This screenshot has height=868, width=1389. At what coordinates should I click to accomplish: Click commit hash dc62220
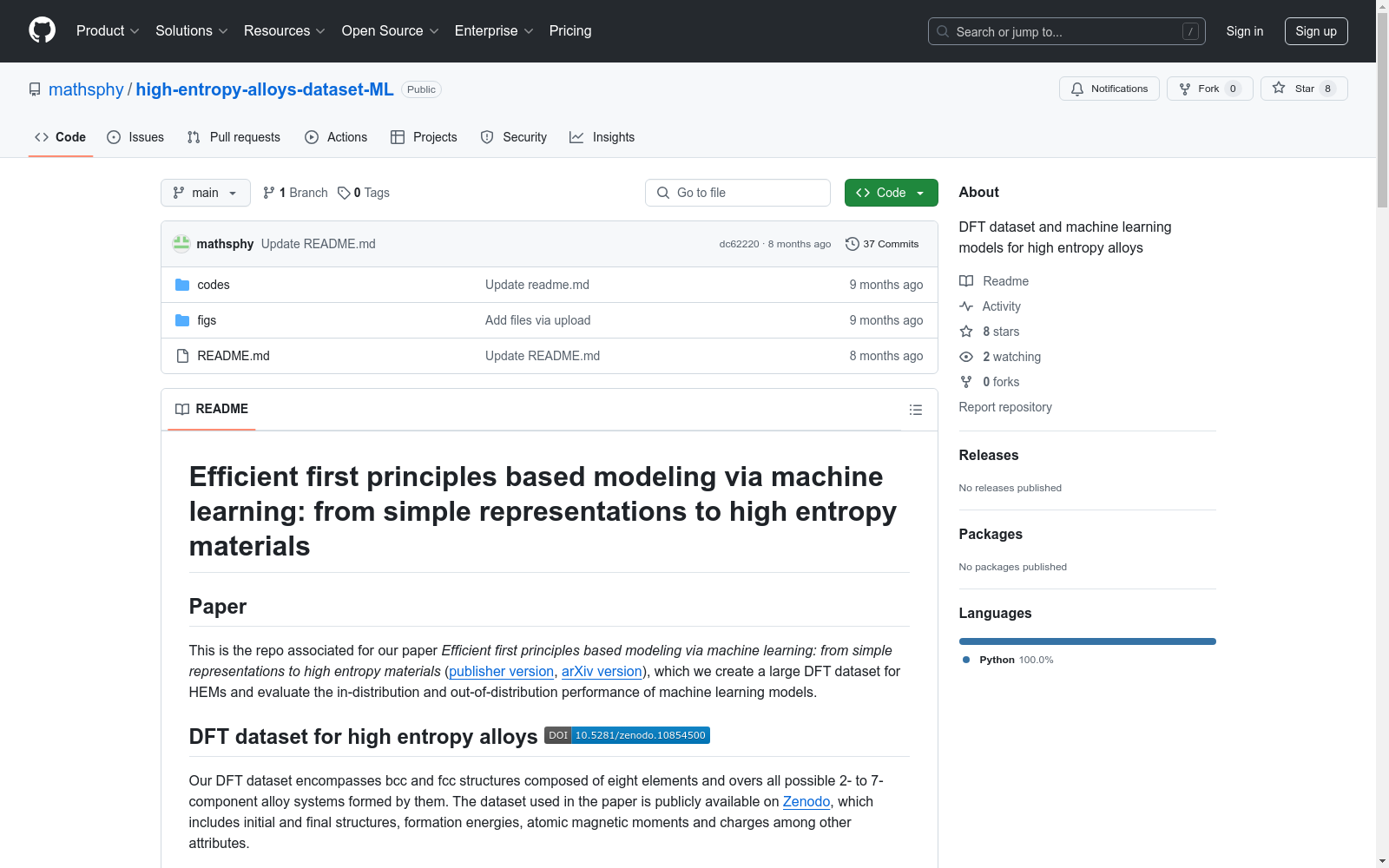click(x=739, y=244)
